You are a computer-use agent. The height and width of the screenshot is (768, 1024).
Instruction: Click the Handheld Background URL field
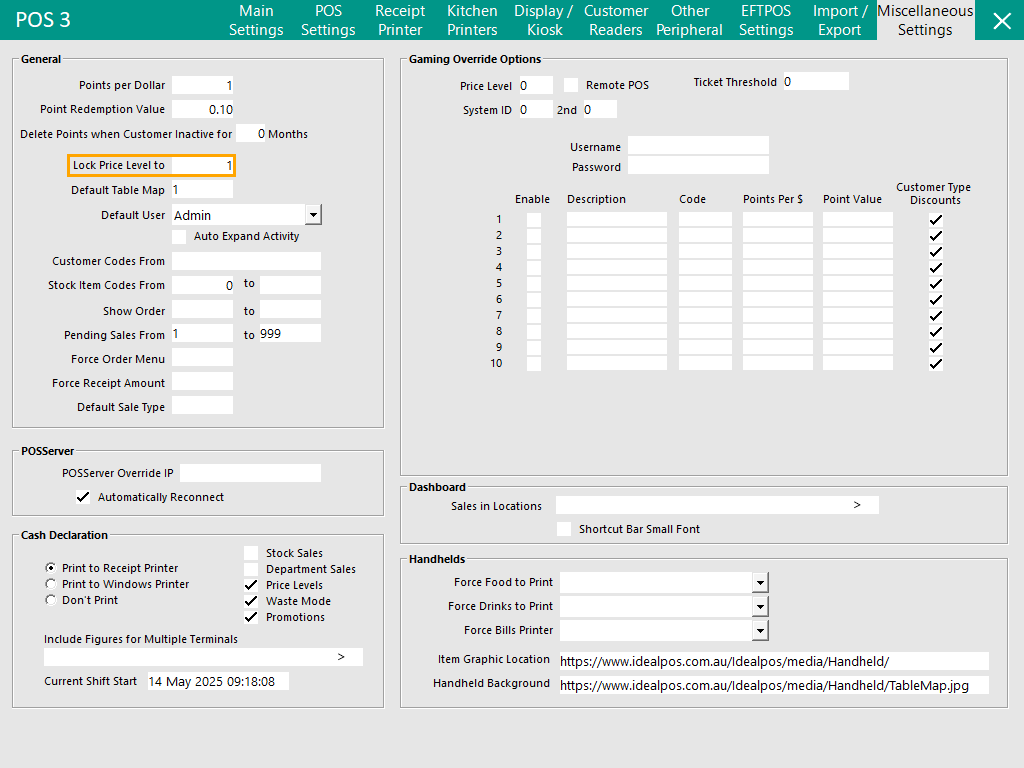coord(774,685)
